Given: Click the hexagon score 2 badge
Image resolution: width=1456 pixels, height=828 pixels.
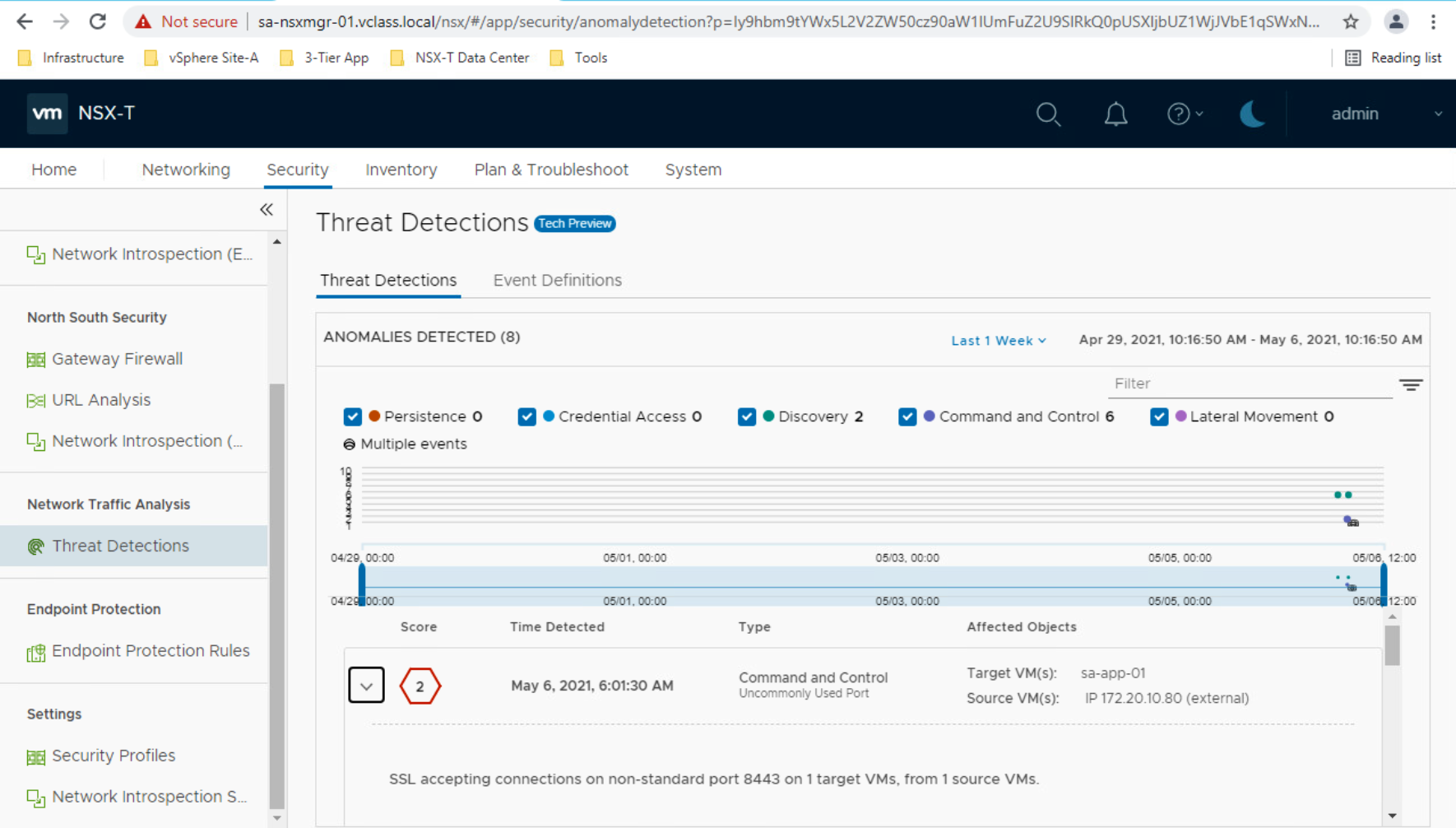Looking at the screenshot, I should 420,686.
